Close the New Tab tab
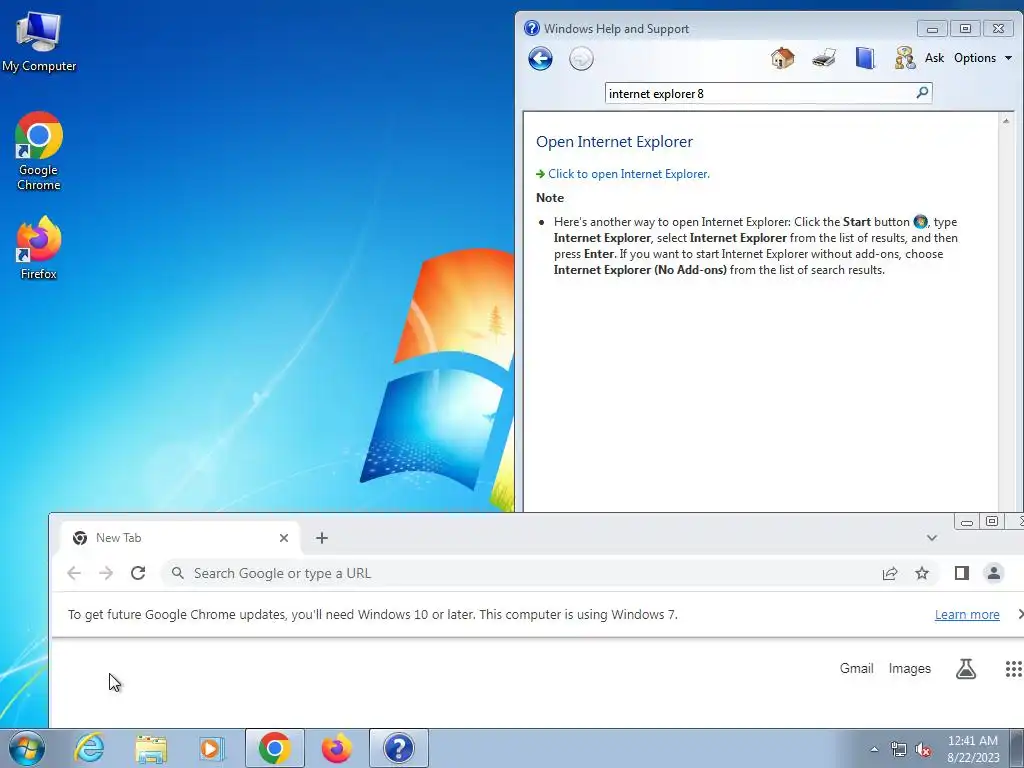Screen dimensions: 1024x768 coord(283,538)
